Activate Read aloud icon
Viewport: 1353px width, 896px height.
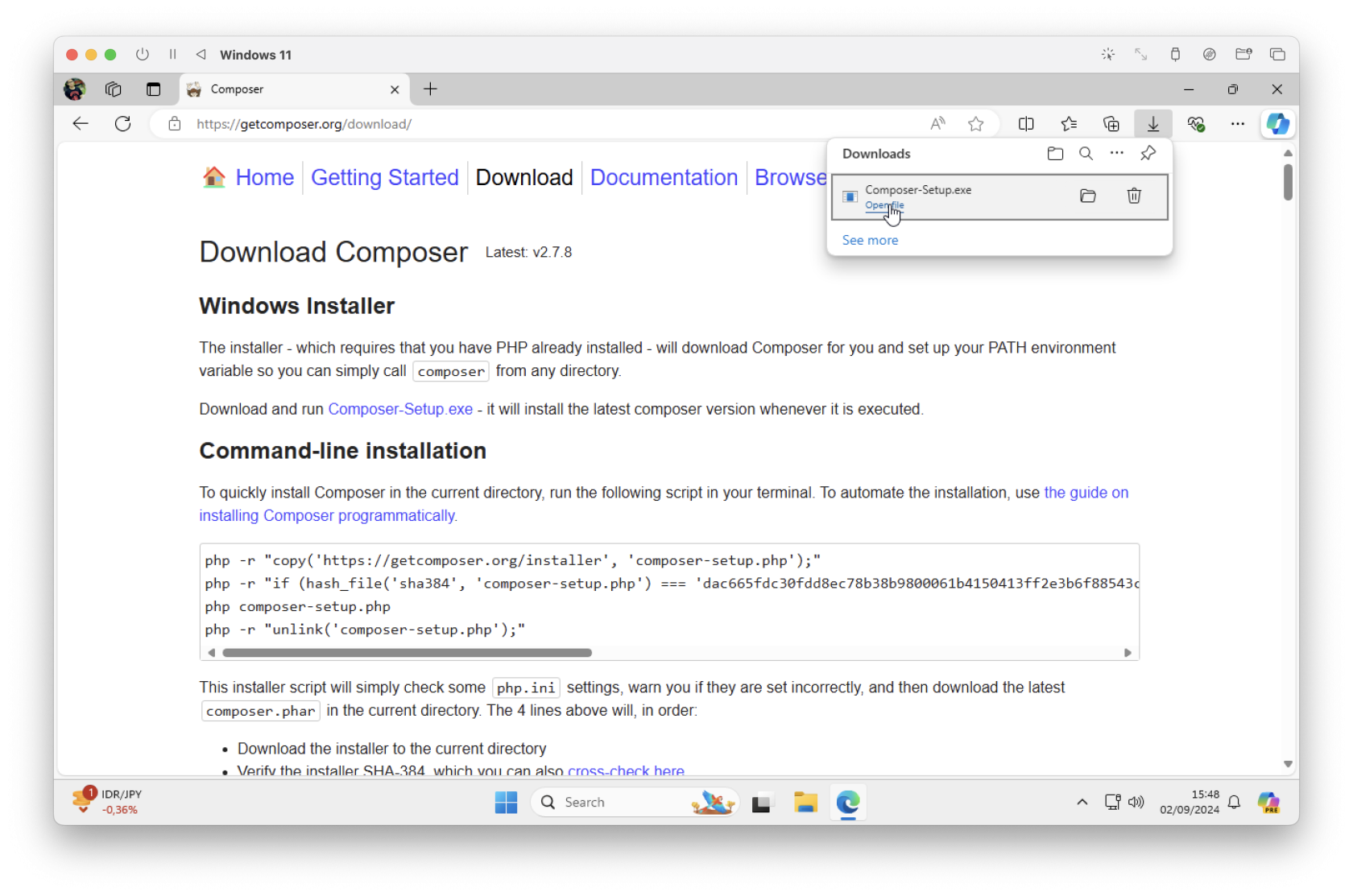tap(937, 124)
